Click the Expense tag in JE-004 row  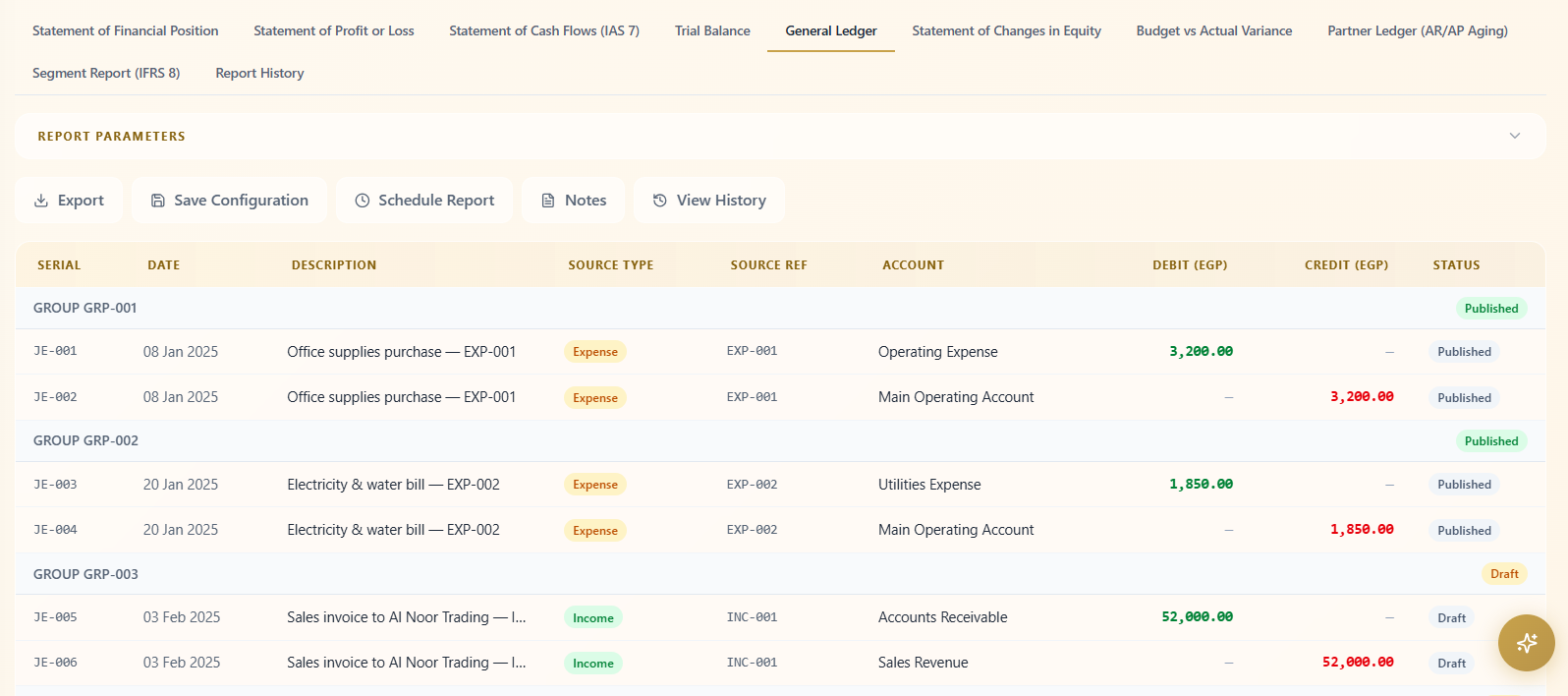click(x=595, y=531)
